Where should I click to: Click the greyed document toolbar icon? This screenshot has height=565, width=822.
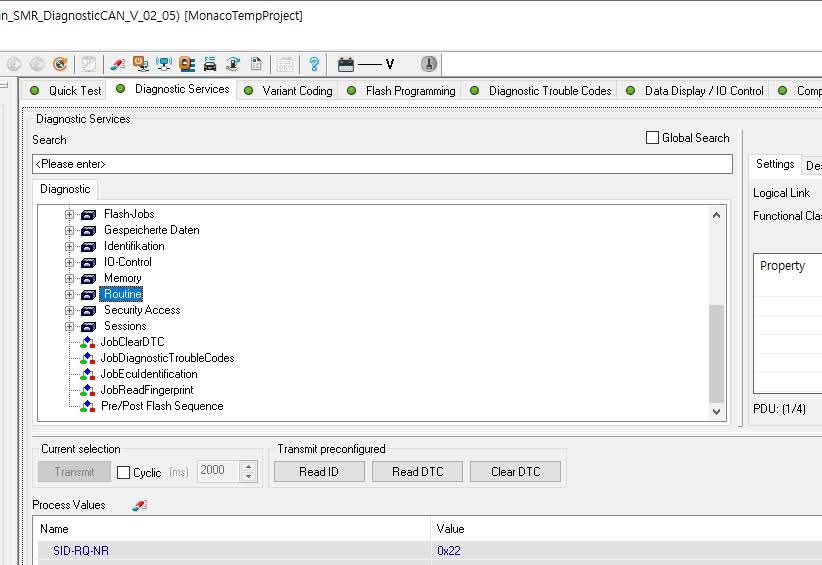(x=89, y=64)
